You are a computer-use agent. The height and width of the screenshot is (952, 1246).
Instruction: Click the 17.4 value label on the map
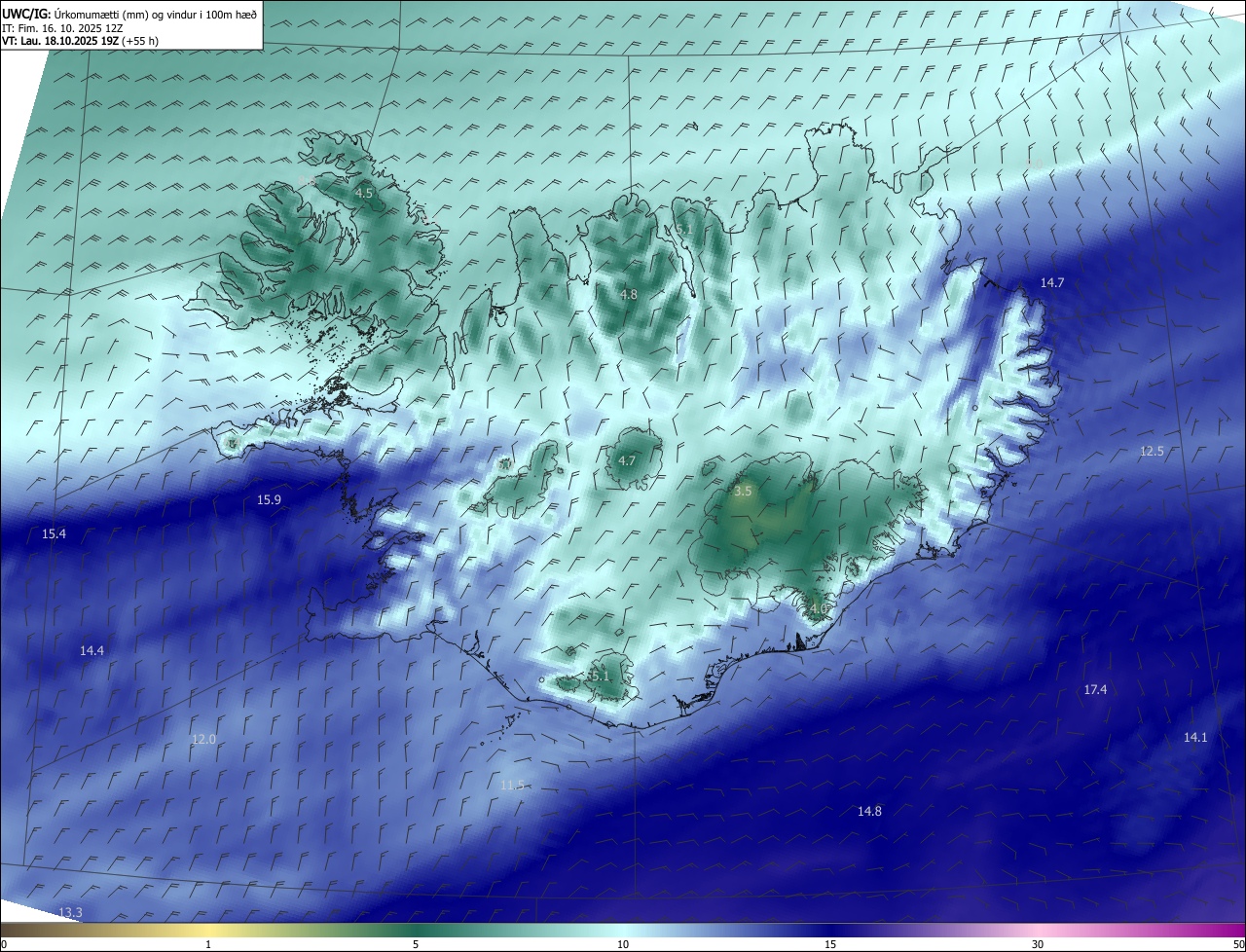click(1095, 689)
